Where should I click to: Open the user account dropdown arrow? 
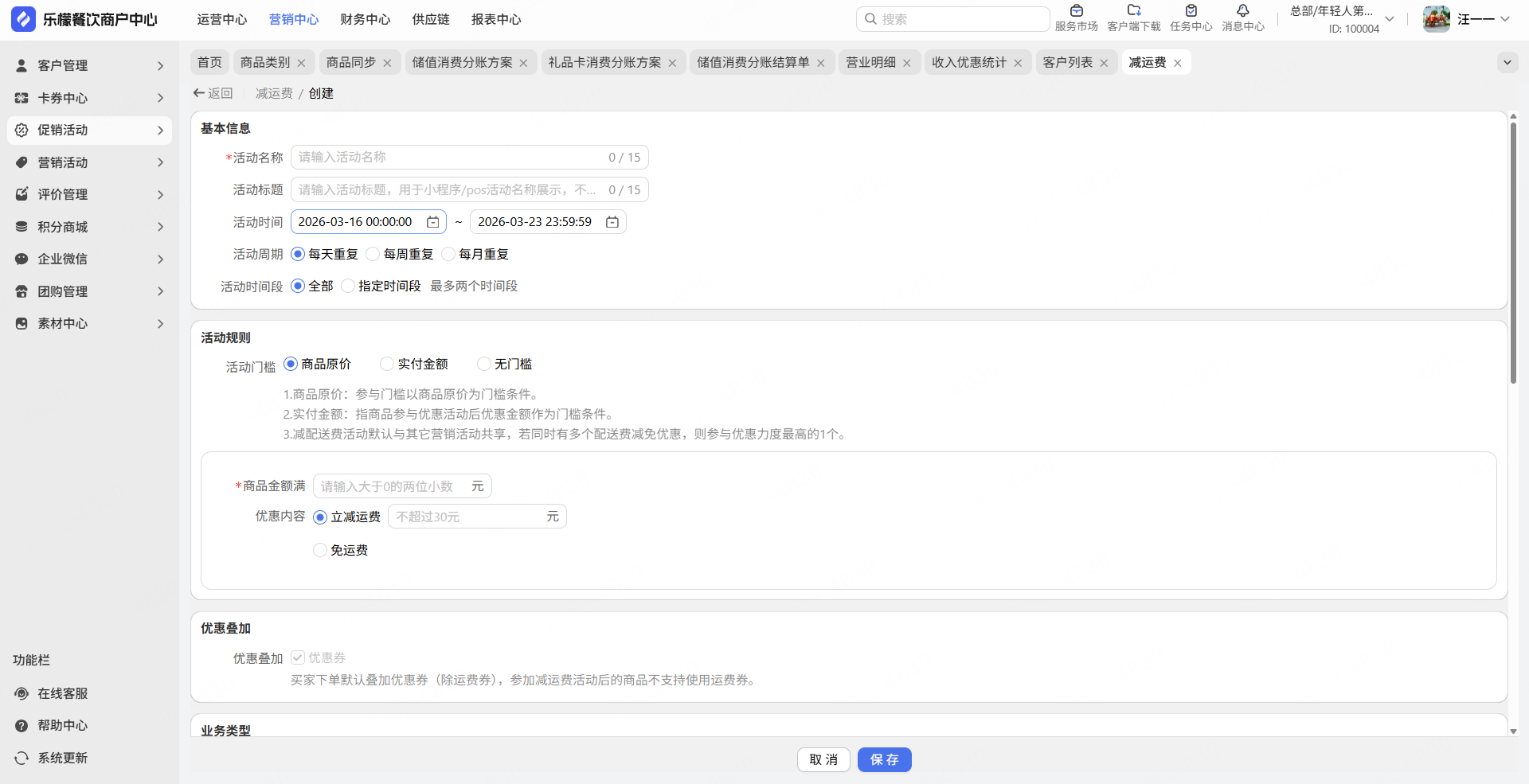point(1505,19)
